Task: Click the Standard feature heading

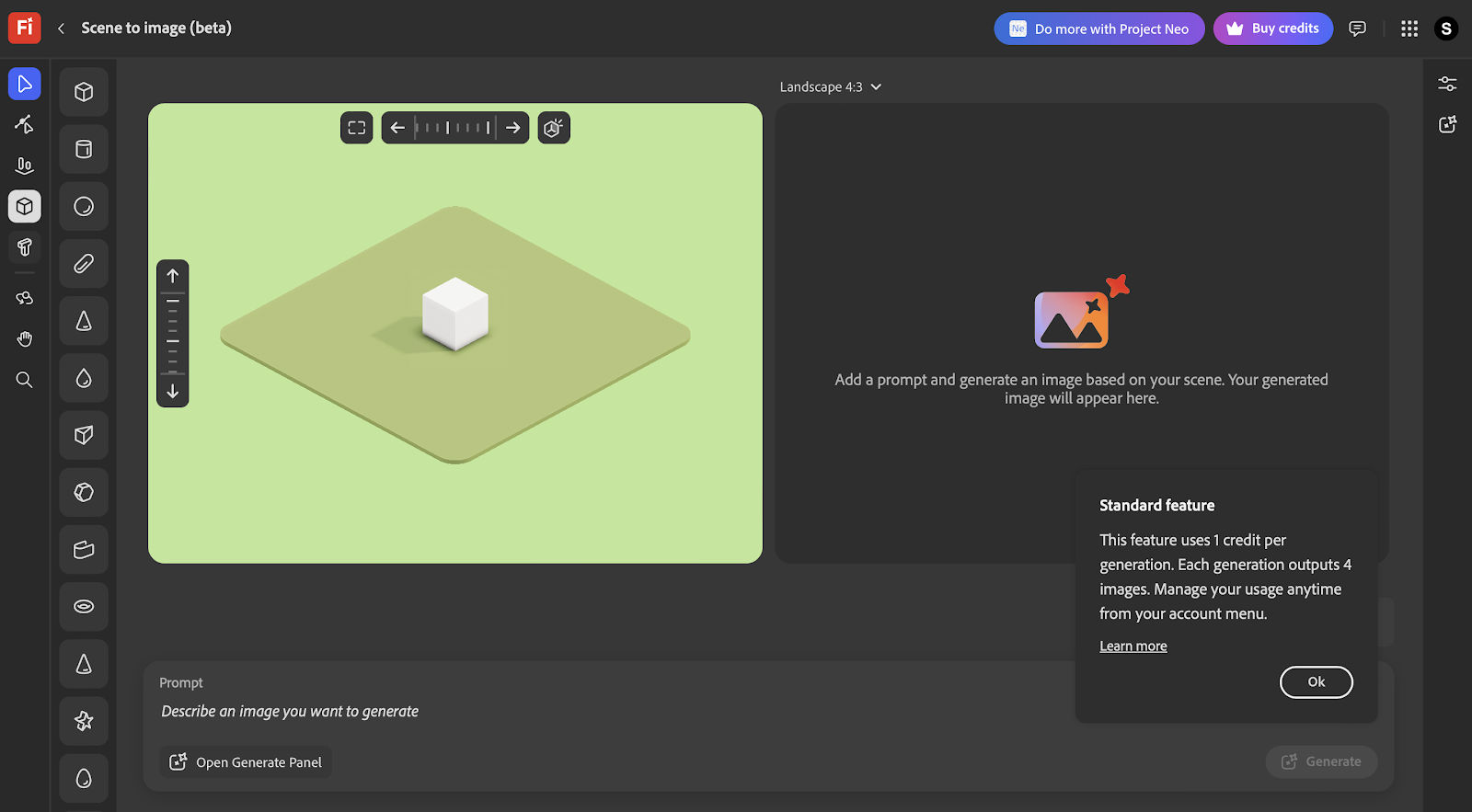Action: 1156,506
